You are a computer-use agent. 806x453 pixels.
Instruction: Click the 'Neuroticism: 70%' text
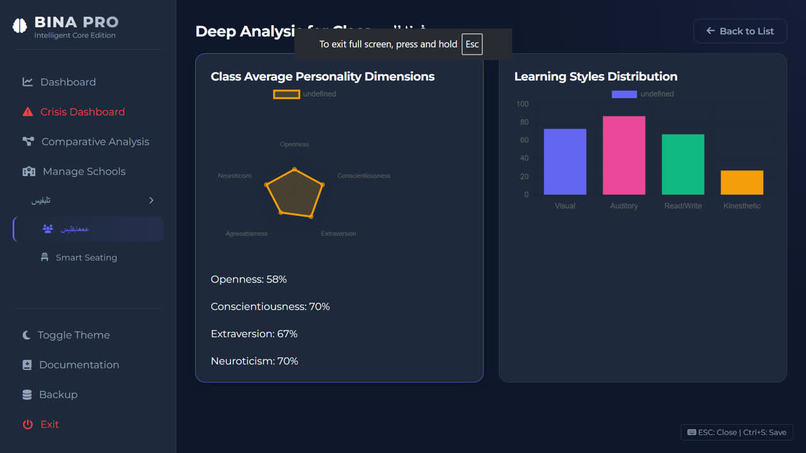point(254,361)
